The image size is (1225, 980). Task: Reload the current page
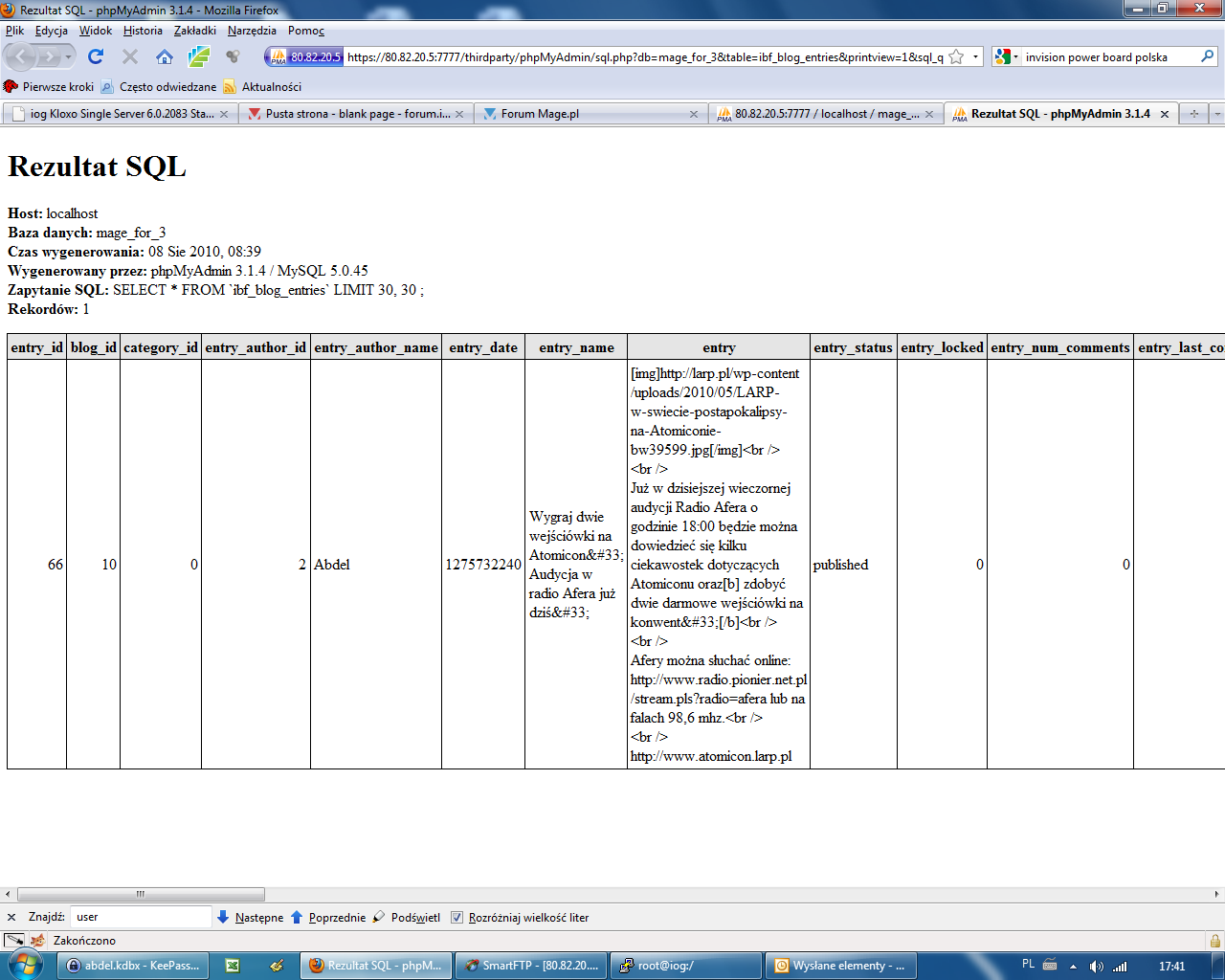tap(96, 57)
